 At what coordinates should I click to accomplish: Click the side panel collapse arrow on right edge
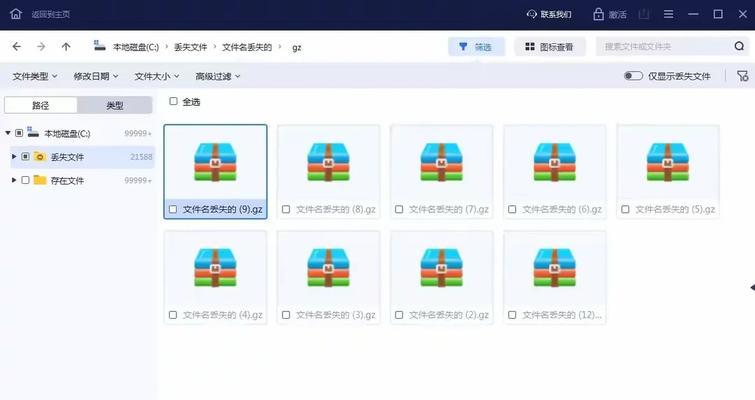pos(752,287)
